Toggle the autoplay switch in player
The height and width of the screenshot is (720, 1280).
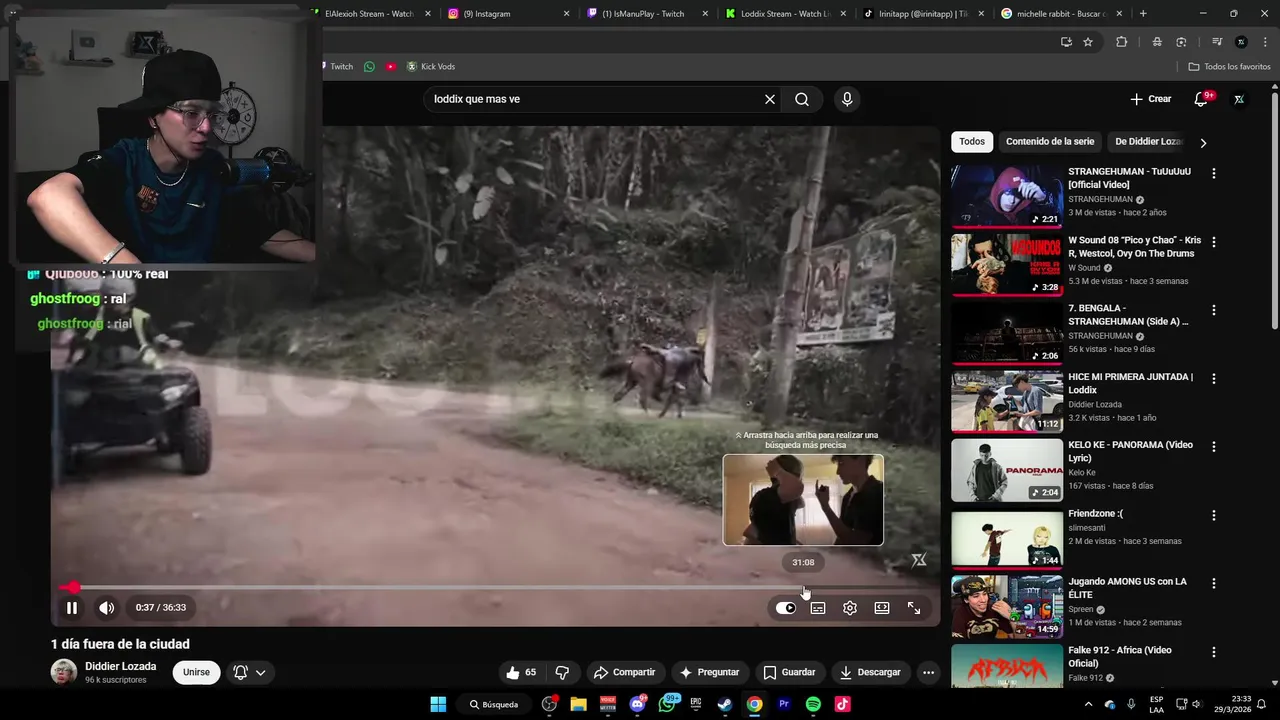[x=786, y=608]
